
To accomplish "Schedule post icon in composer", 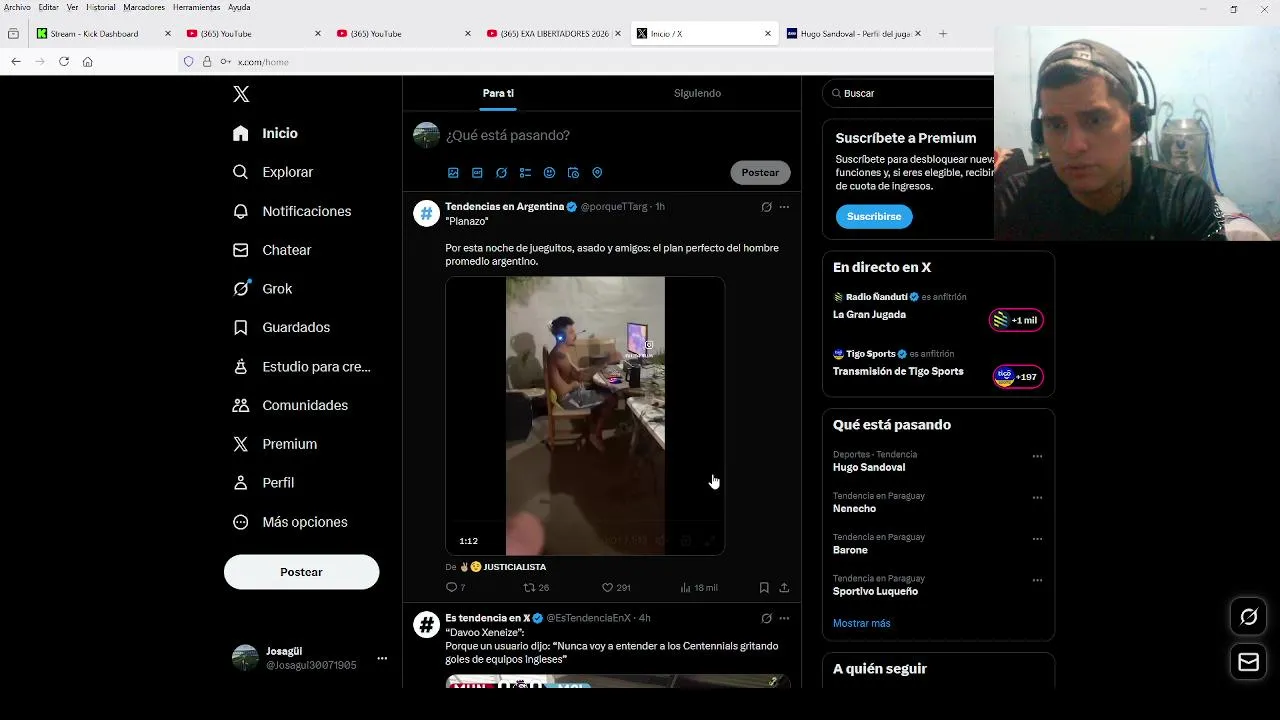I will 573,173.
